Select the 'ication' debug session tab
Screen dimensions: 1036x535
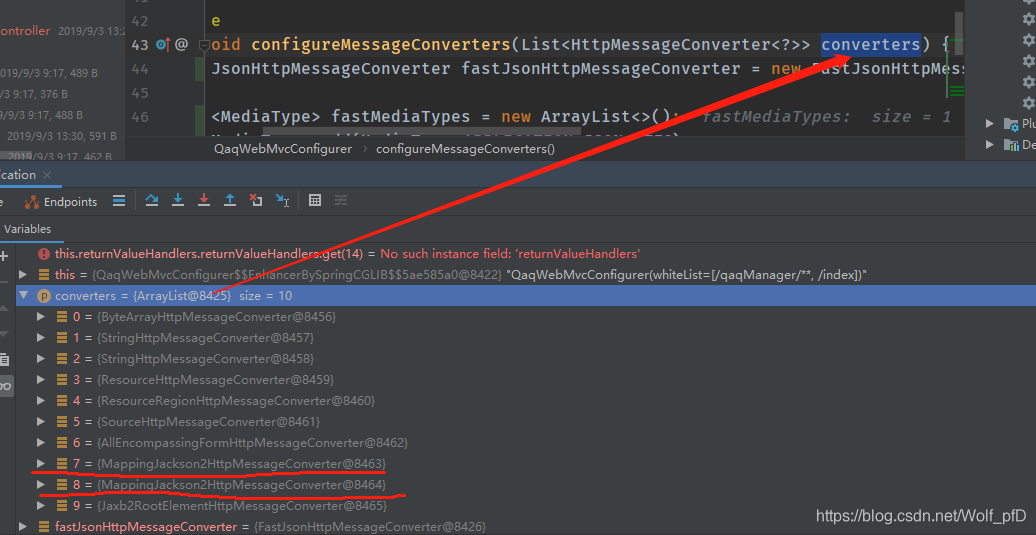point(18,174)
